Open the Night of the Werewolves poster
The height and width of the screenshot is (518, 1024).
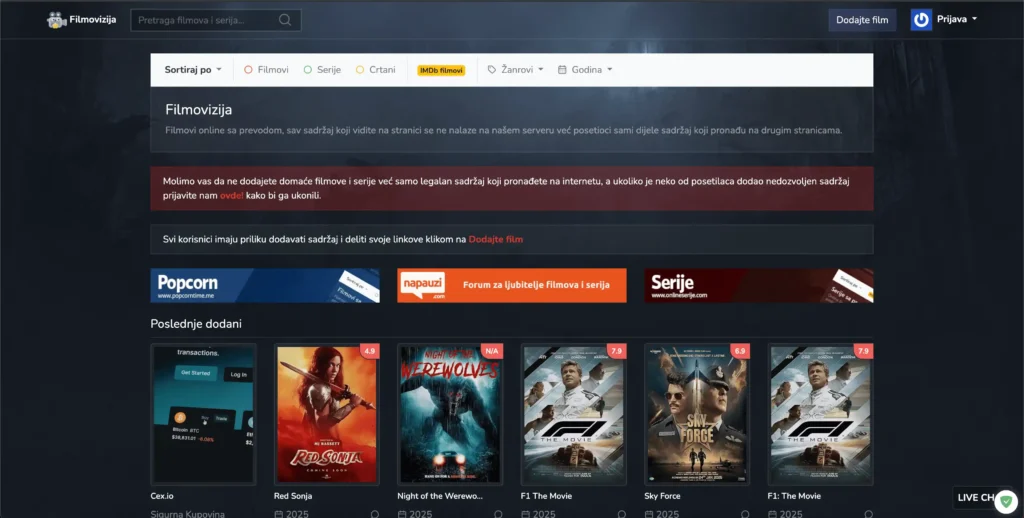450,414
